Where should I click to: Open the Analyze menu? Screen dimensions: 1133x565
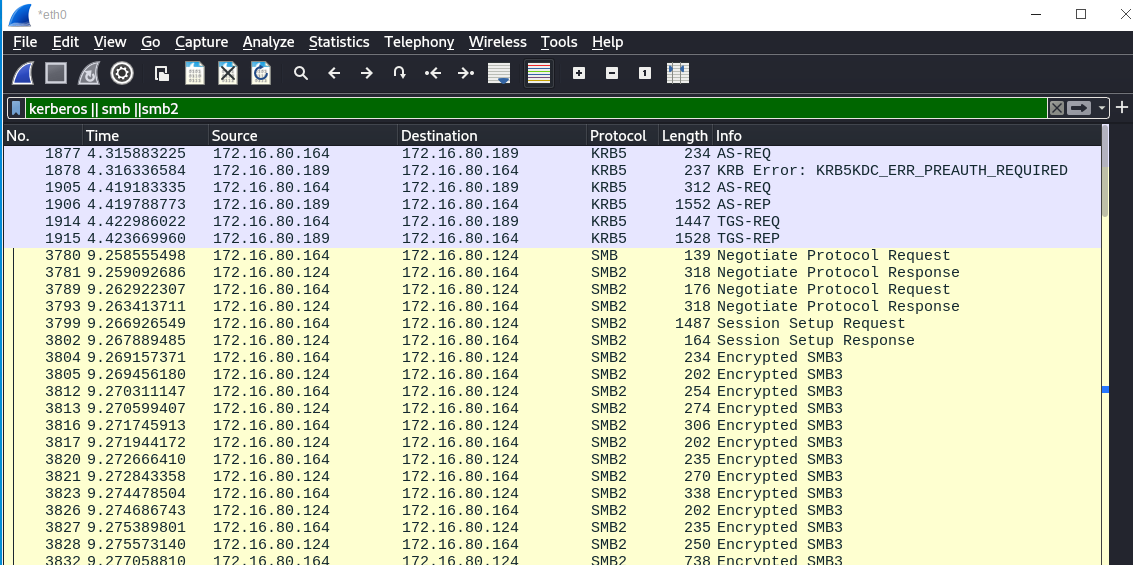point(268,42)
